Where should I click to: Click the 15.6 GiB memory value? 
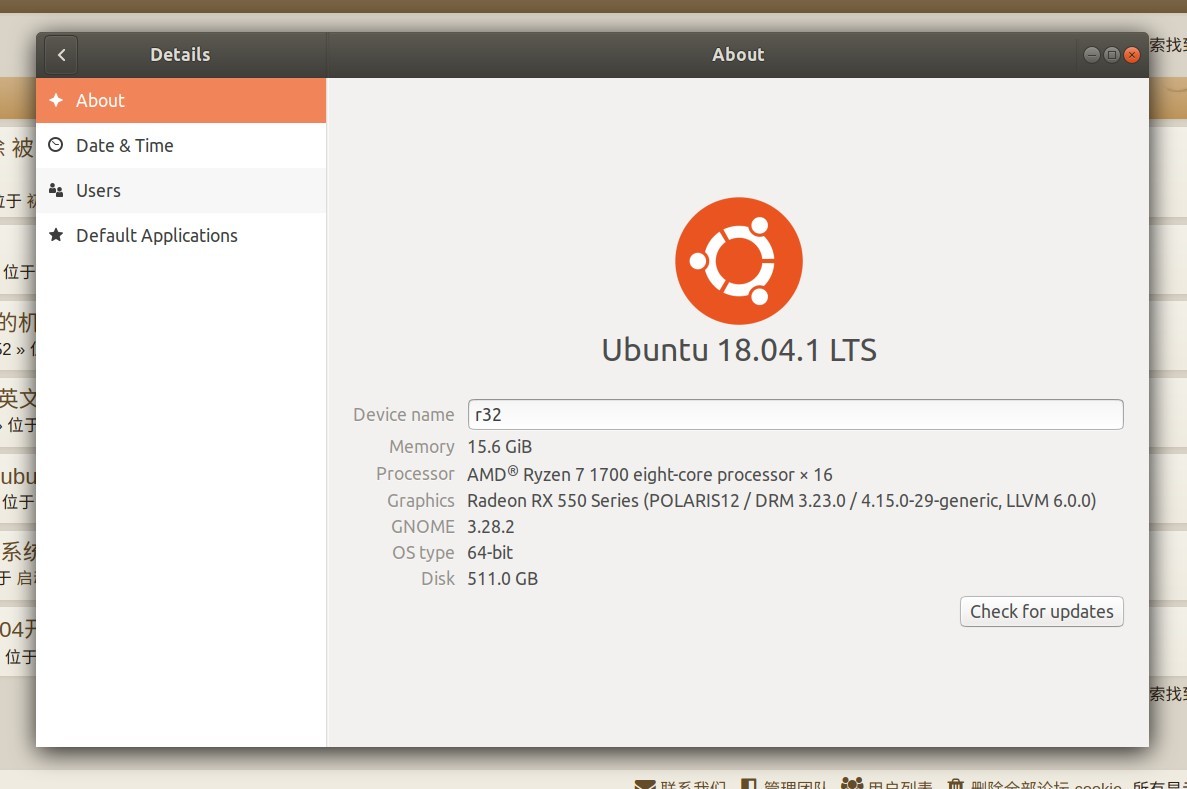(500, 447)
